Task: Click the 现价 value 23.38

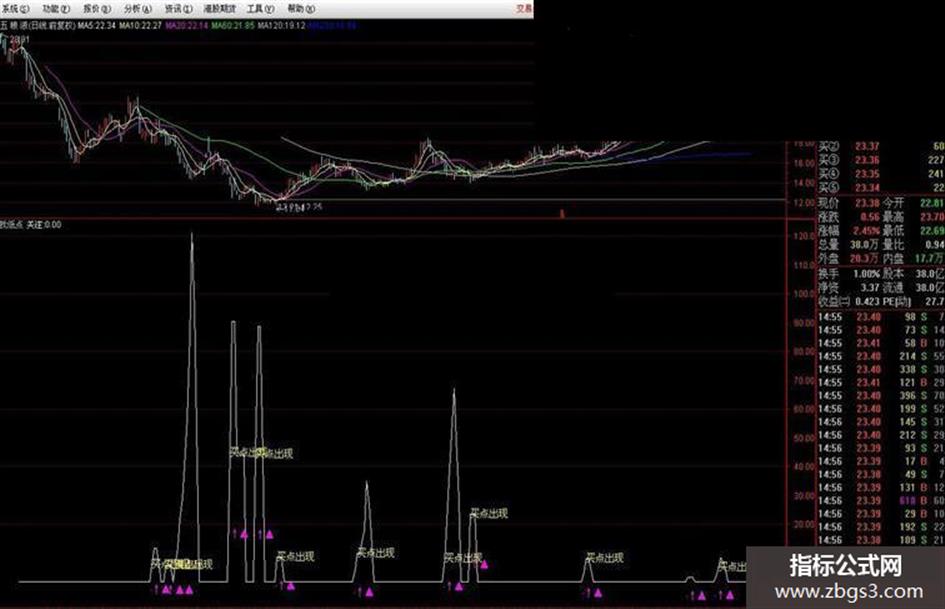Action: (x=867, y=203)
